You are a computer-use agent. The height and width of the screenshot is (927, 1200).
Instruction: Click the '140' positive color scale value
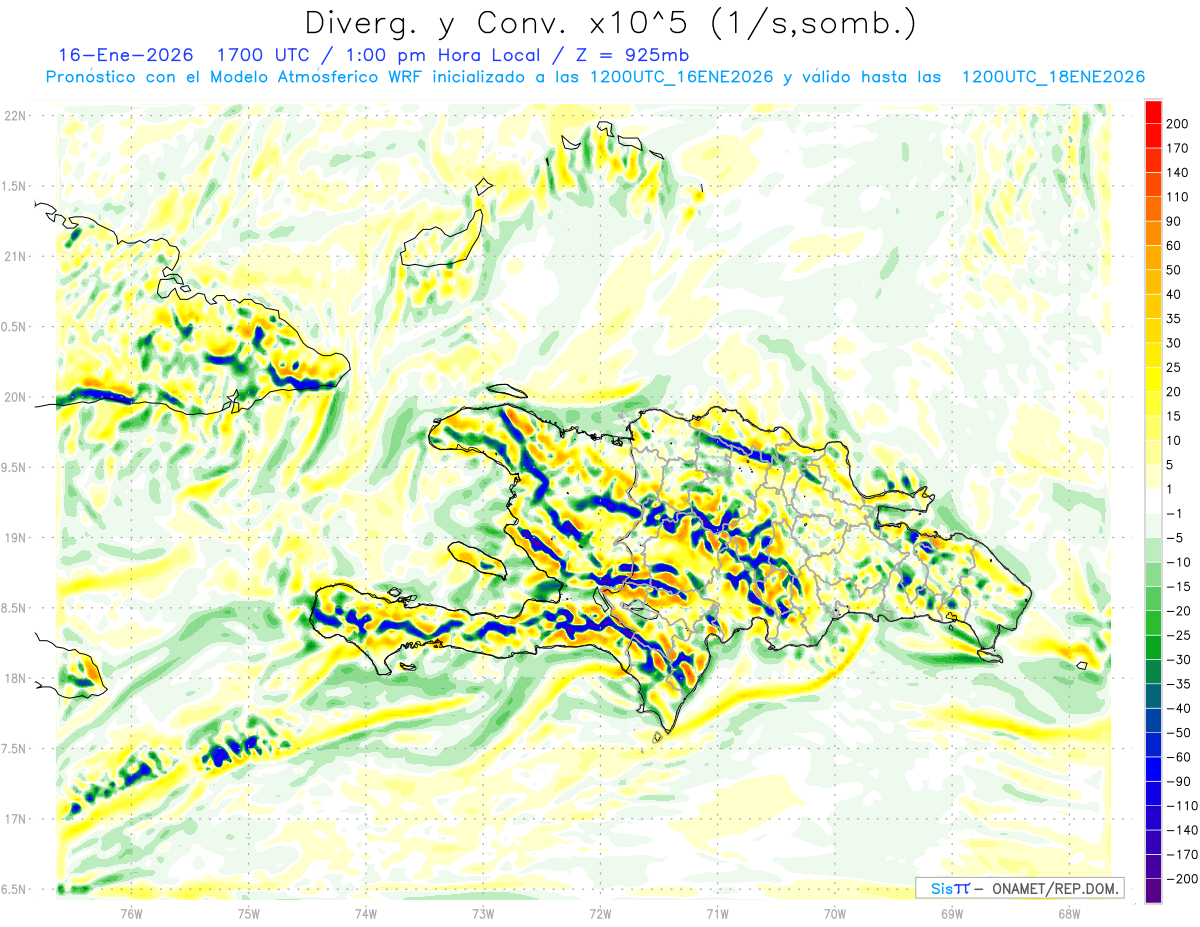point(1177,173)
